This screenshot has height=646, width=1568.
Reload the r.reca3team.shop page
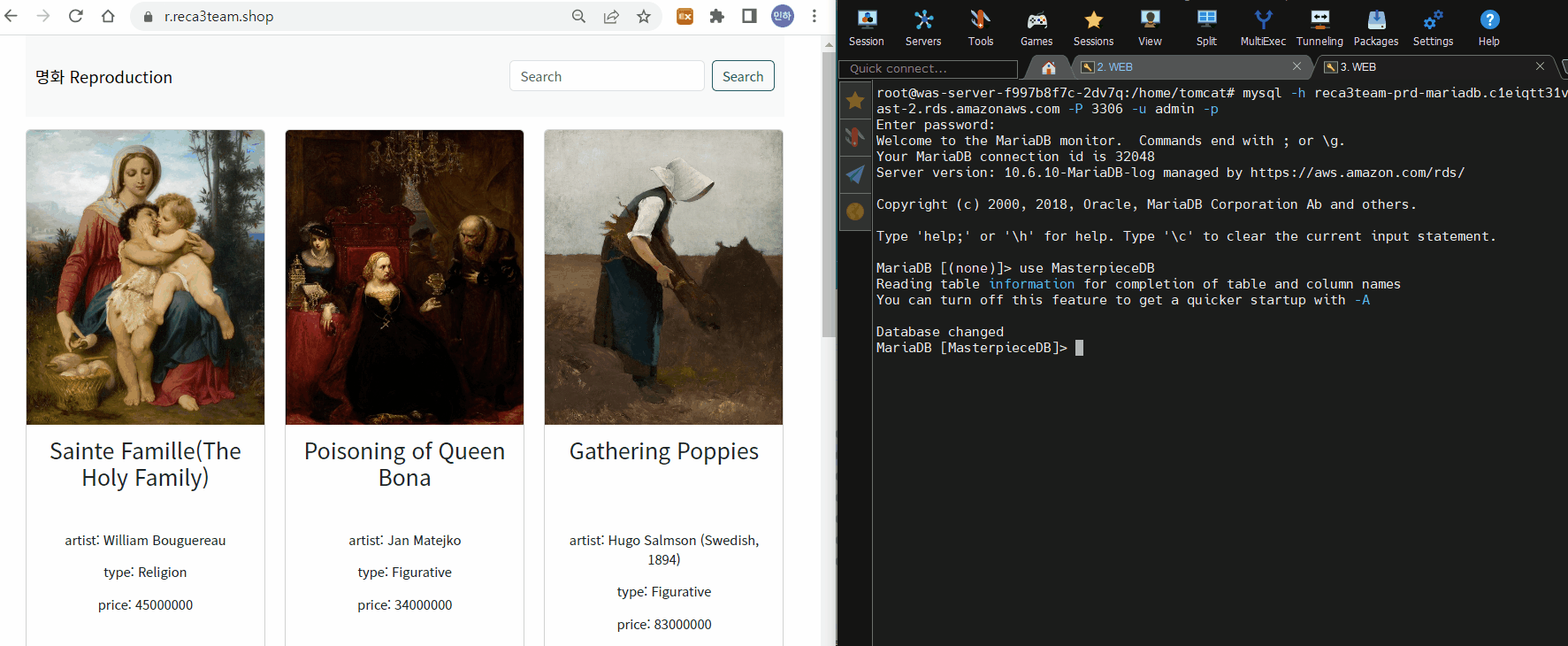(x=76, y=16)
